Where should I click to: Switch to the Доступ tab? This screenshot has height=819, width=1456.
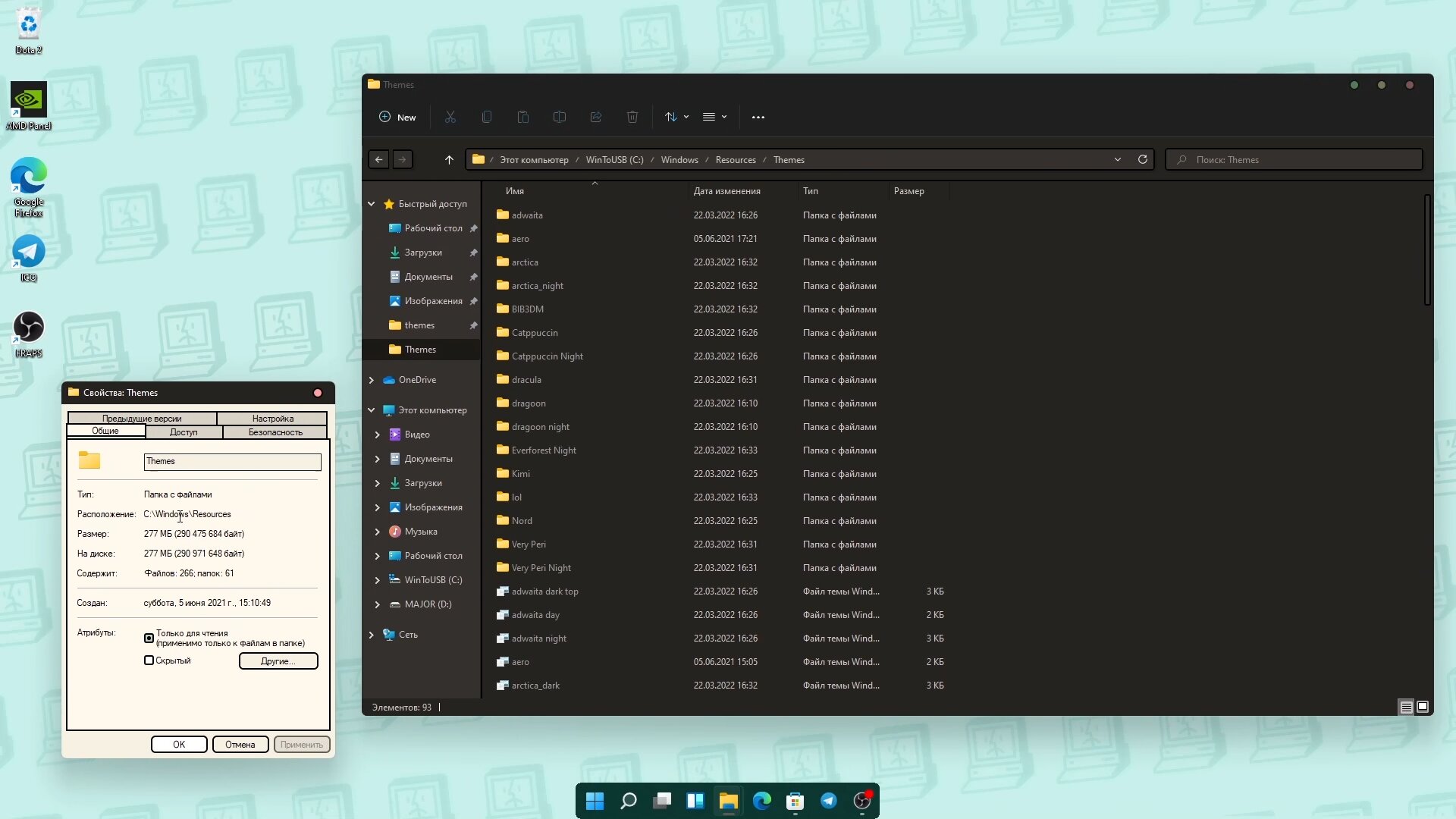pyautogui.click(x=184, y=432)
